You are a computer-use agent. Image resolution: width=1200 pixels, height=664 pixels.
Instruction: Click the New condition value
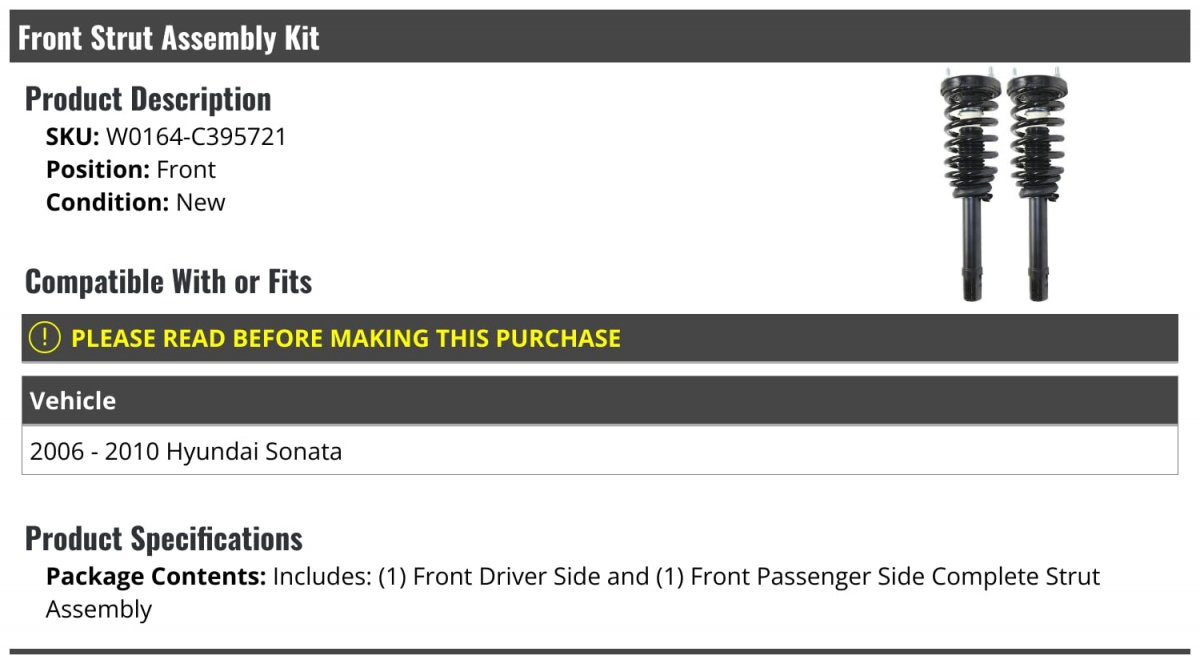[201, 202]
